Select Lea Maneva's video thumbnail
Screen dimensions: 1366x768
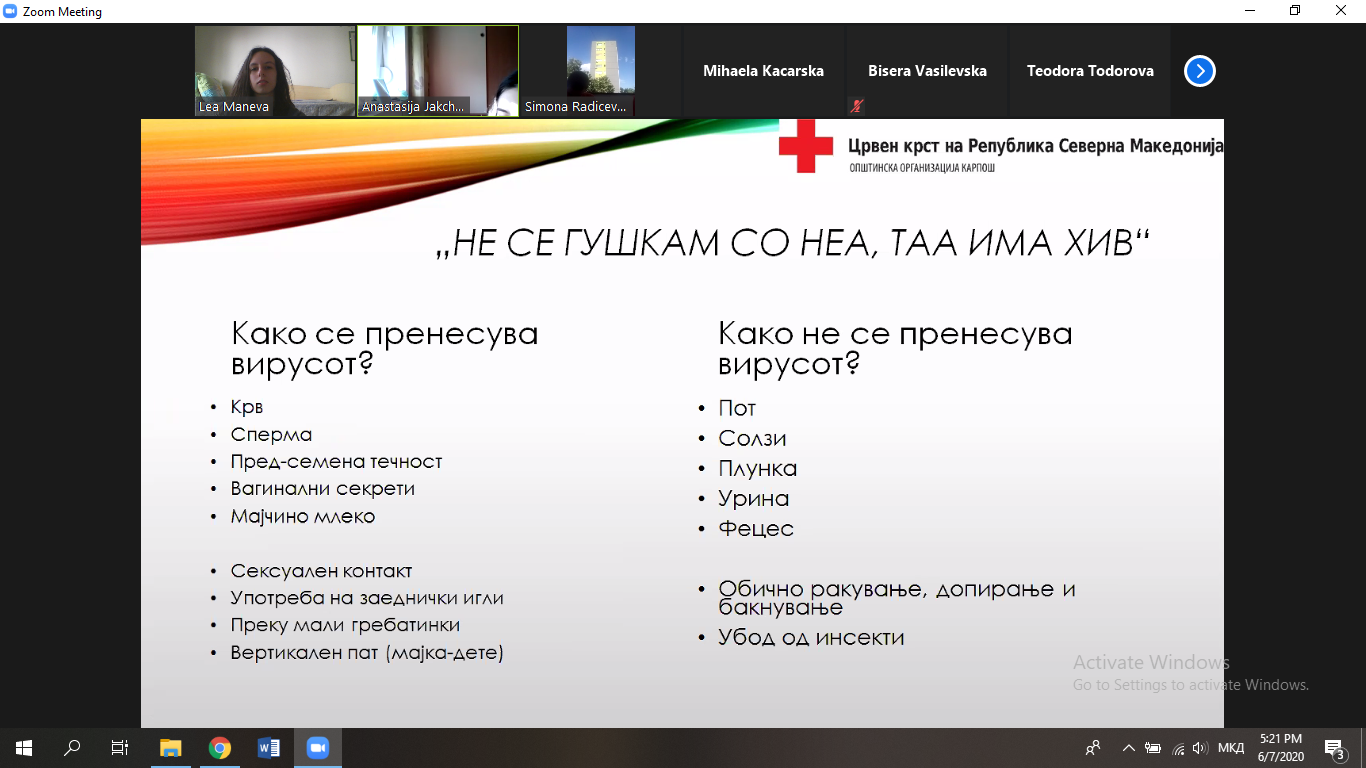[275, 70]
